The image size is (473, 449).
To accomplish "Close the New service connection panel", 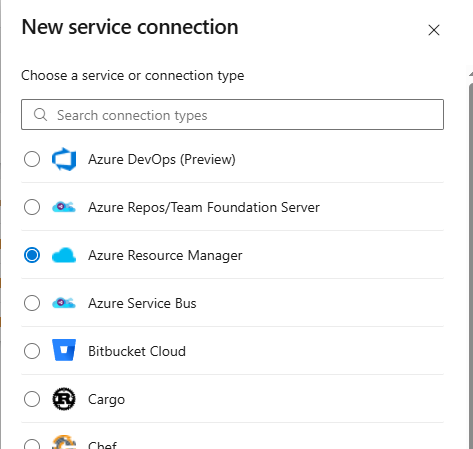I will click(x=434, y=30).
